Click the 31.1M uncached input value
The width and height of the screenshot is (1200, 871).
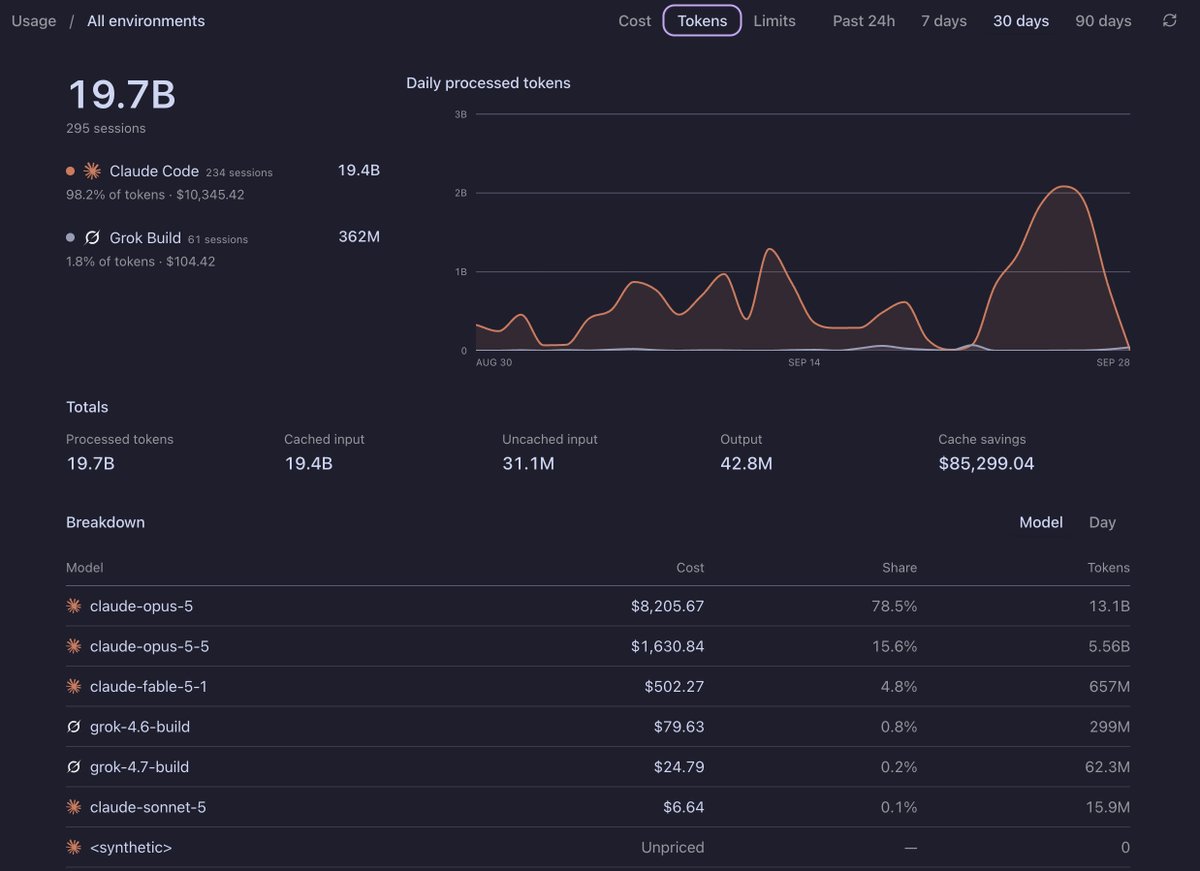click(528, 463)
